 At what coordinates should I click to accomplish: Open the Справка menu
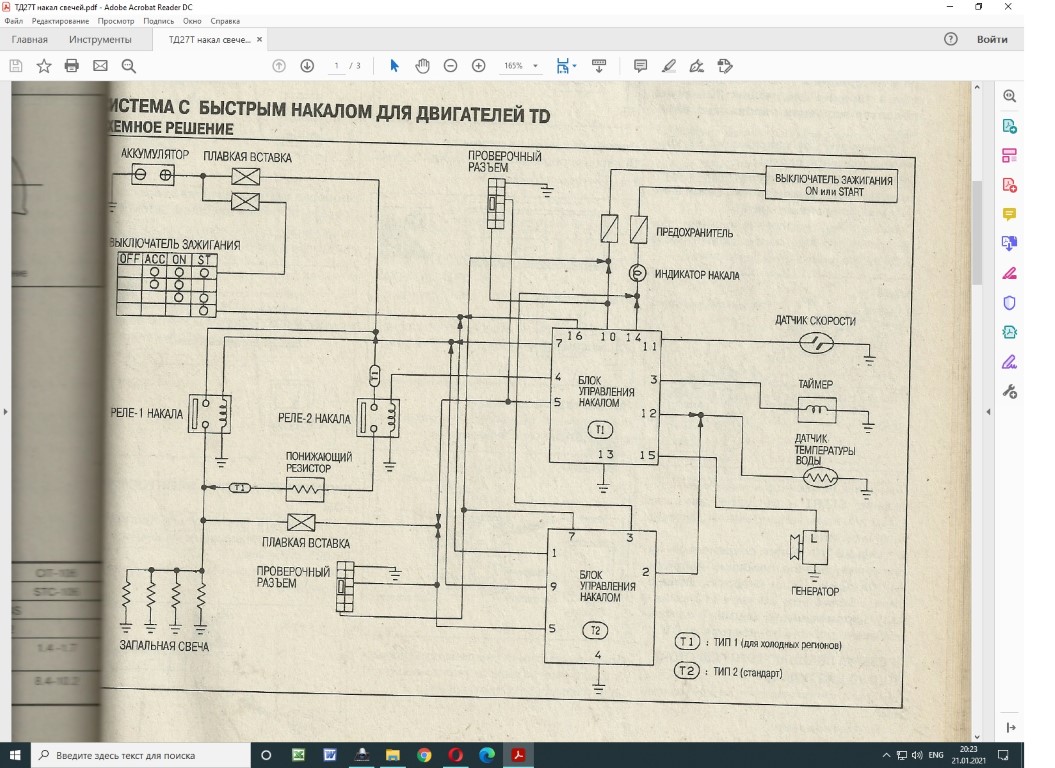pyautogui.click(x=225, y=21)
